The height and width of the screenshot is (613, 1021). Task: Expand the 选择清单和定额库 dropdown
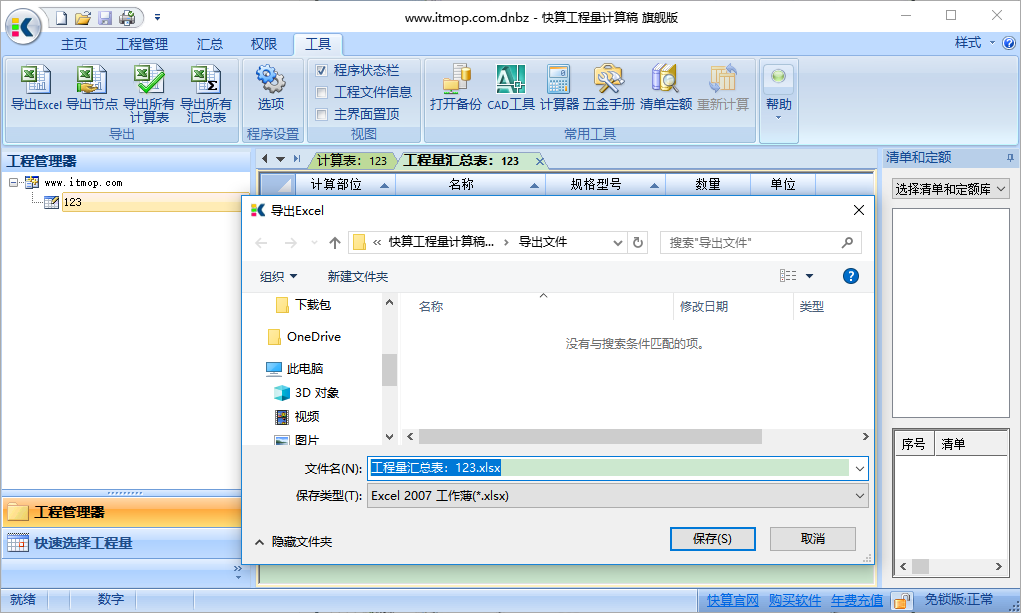coord(950,188)
